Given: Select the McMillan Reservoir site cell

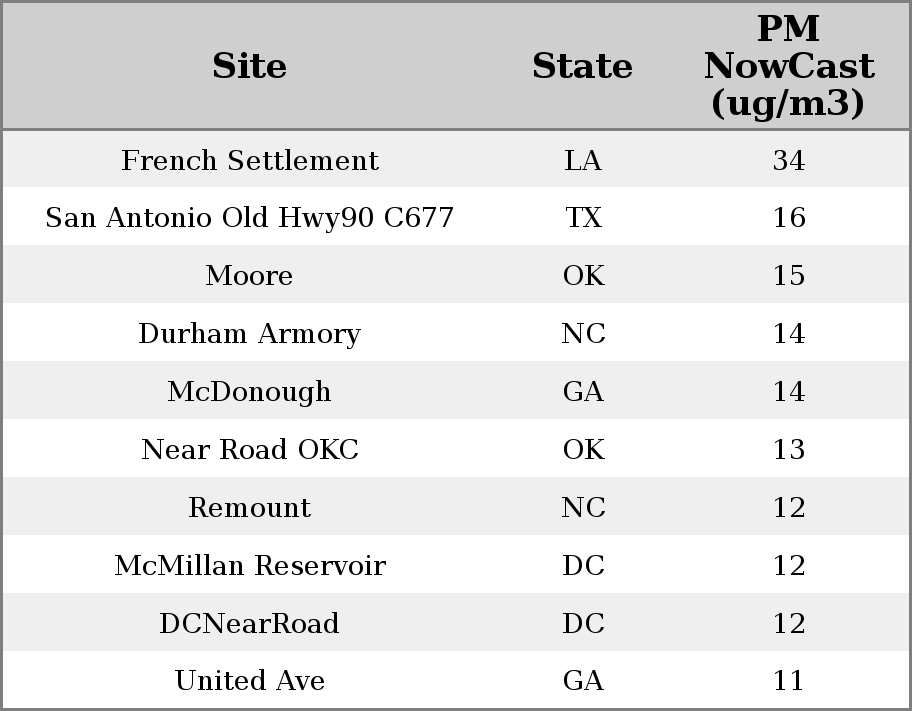Looking at the screenshot, I should (x=249, y=566).
